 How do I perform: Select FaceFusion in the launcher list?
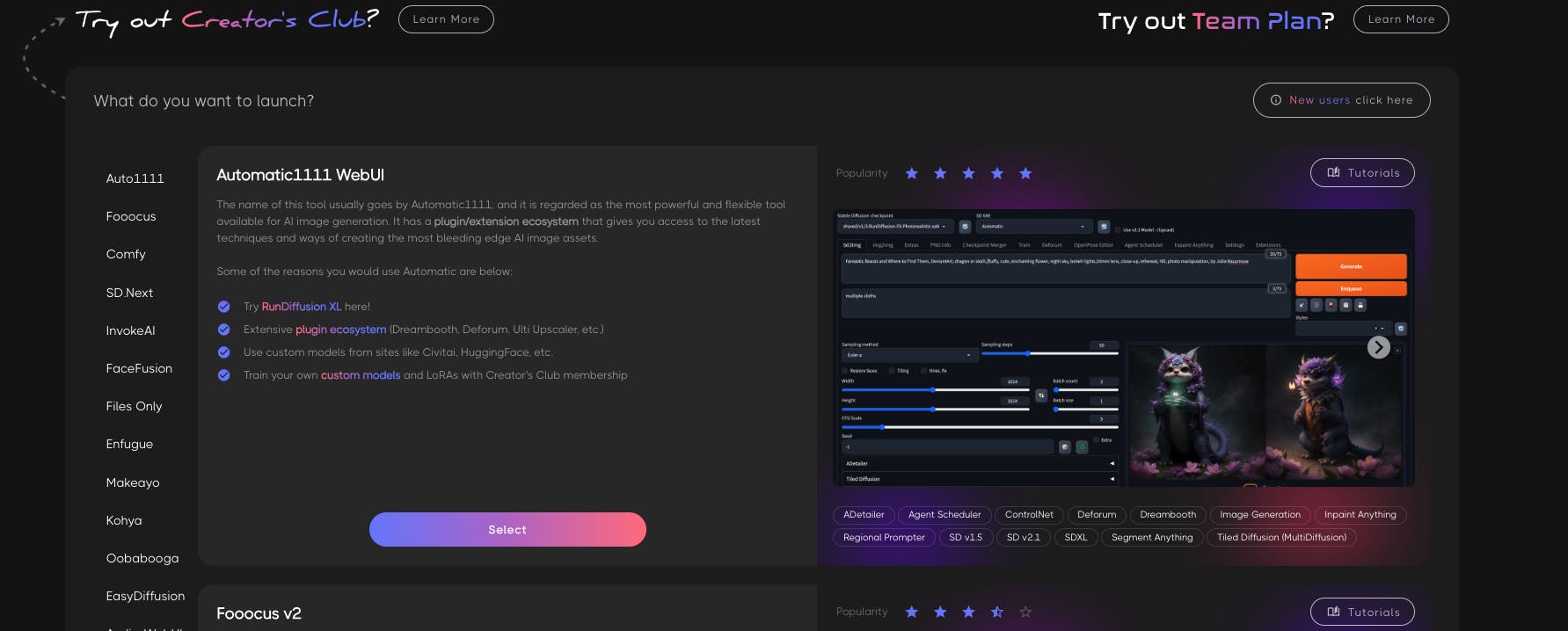(x=139, y=368)
